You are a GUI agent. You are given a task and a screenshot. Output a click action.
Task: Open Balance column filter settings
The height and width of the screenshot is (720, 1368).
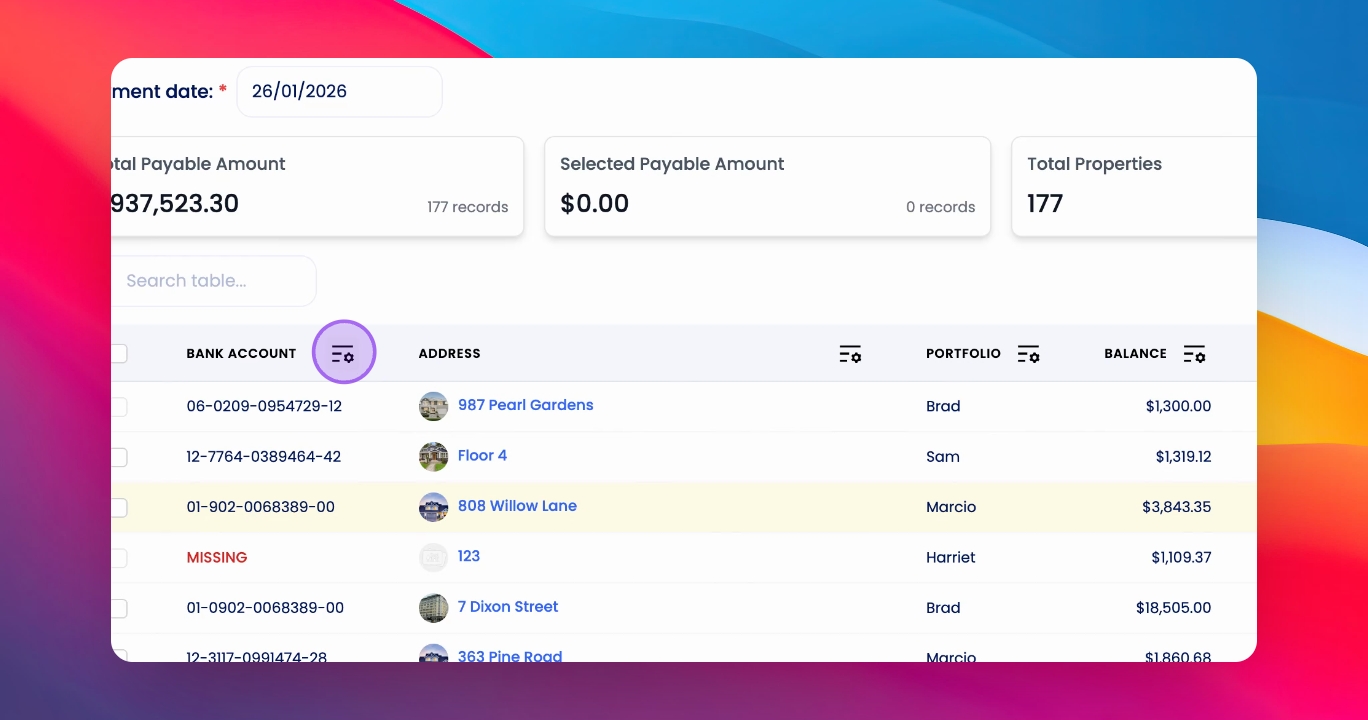coord(1194,353)
